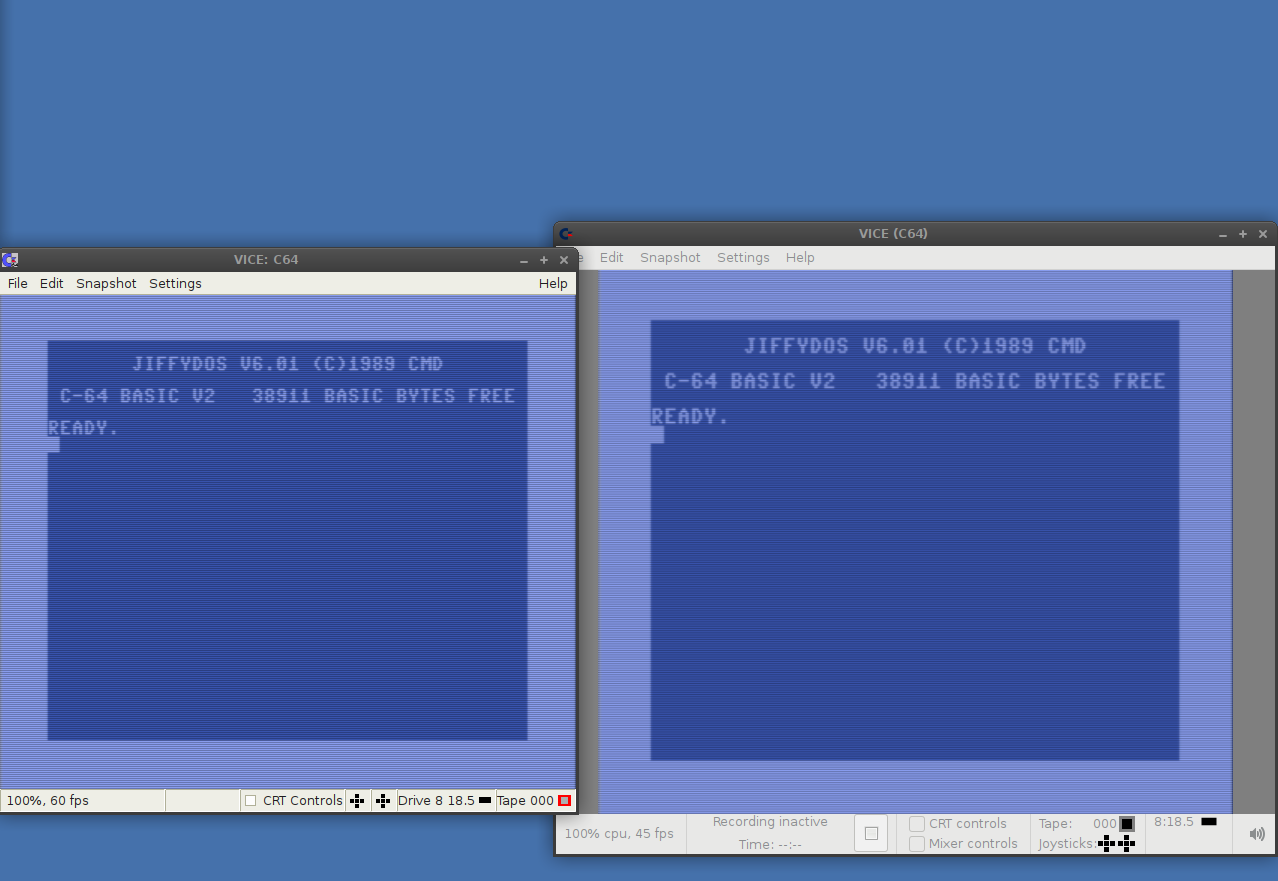
Task: Open Settings menu in VICE (C64) window
Action: [743, 258]
